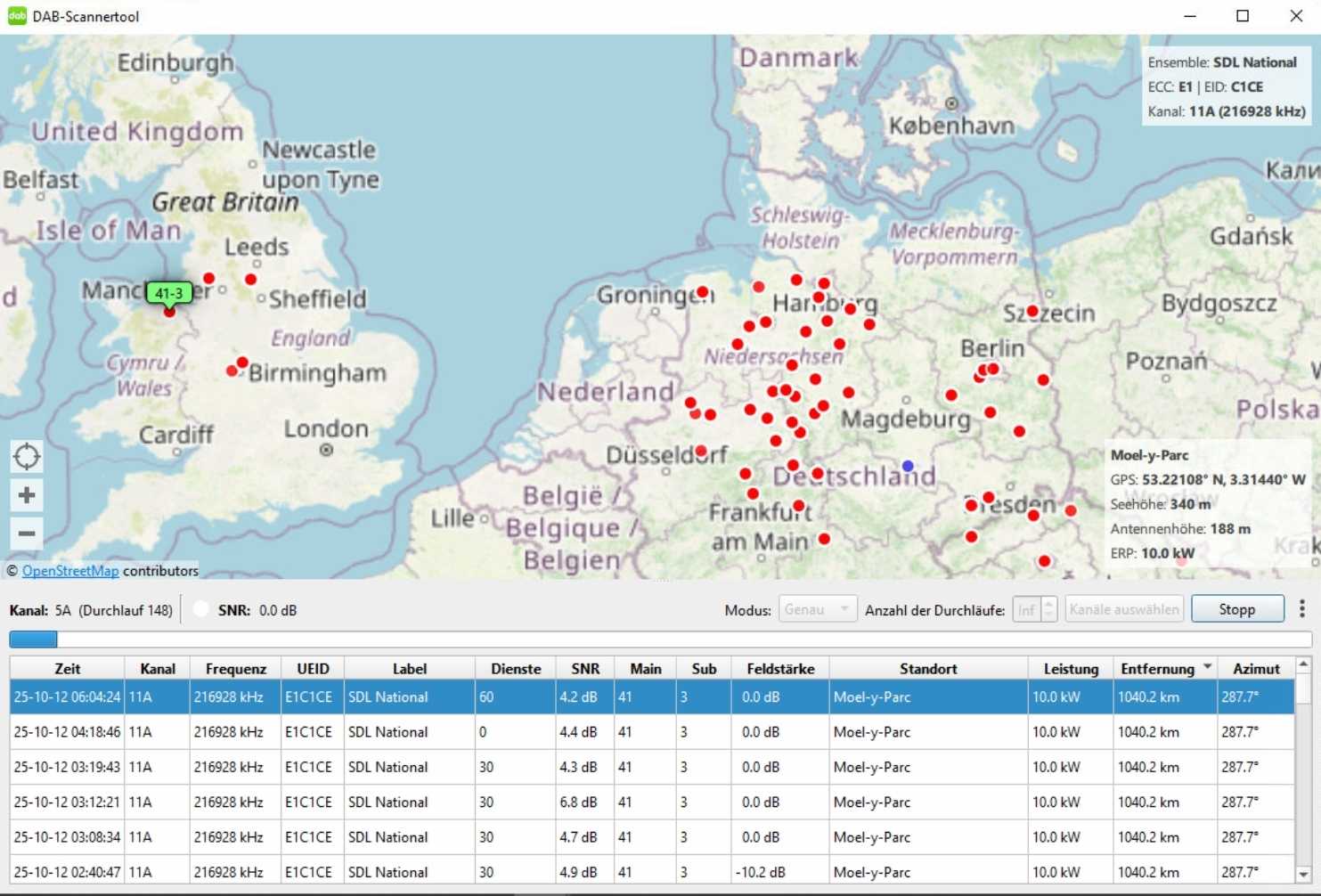Click the table scrollbar down arrow
Image resolution: width=1321 pixels, height=896 pixels.
(1303, 874)
